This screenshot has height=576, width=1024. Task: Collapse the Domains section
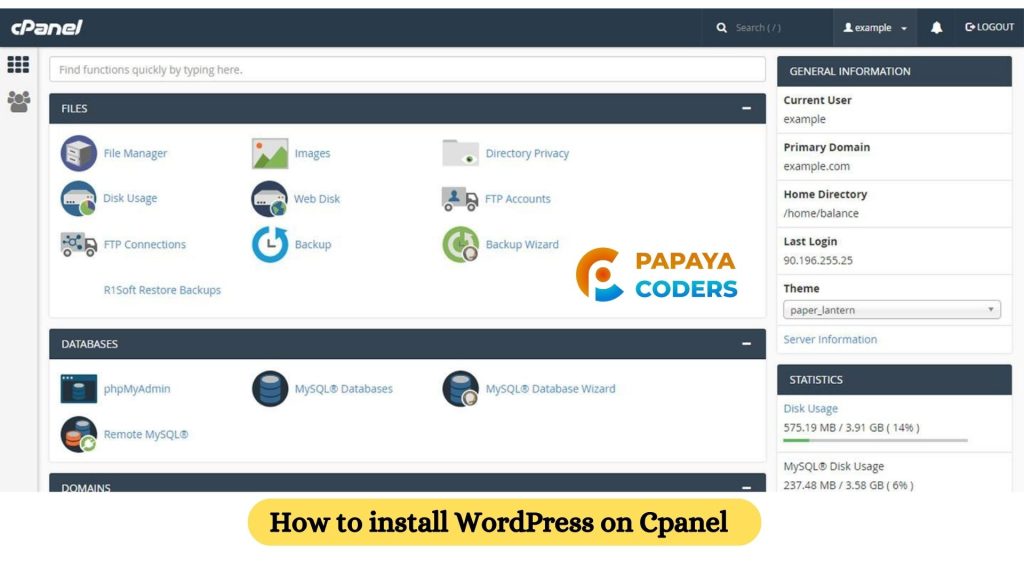pyautogui.click(x=746, y=487)
